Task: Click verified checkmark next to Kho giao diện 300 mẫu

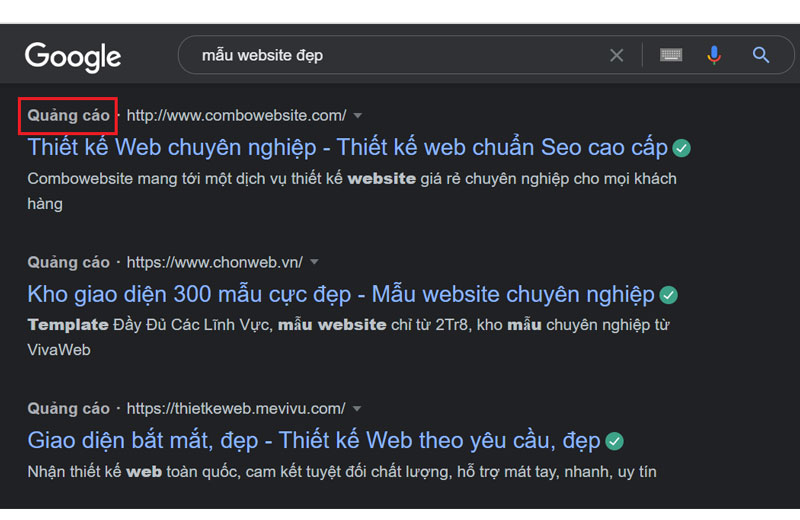Action: [668, 295]
